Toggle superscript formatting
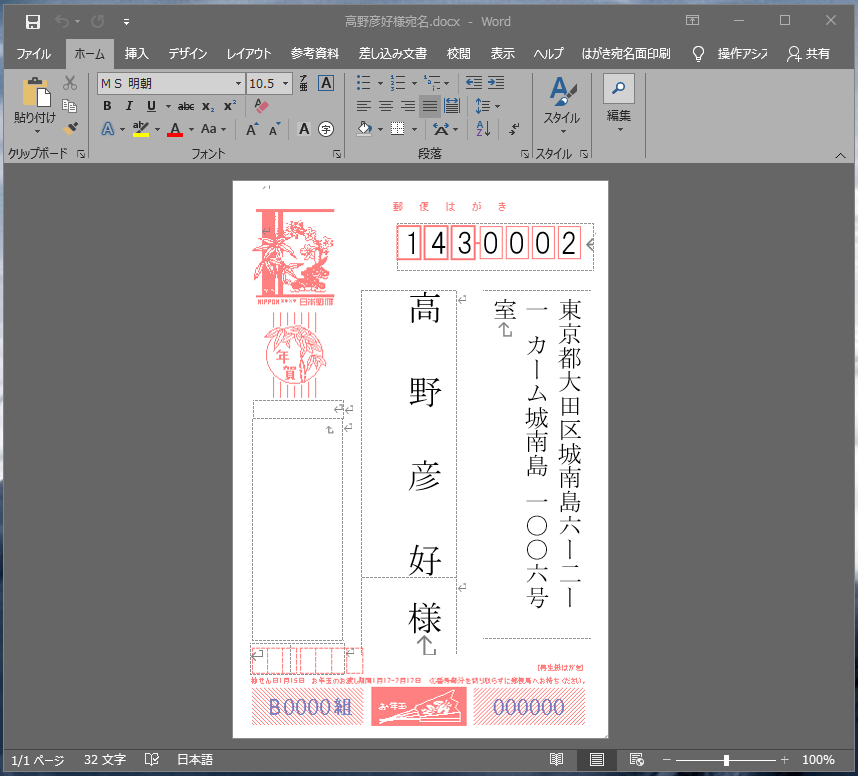Screen dimensions: 858x776 click(x=230, y=106)
